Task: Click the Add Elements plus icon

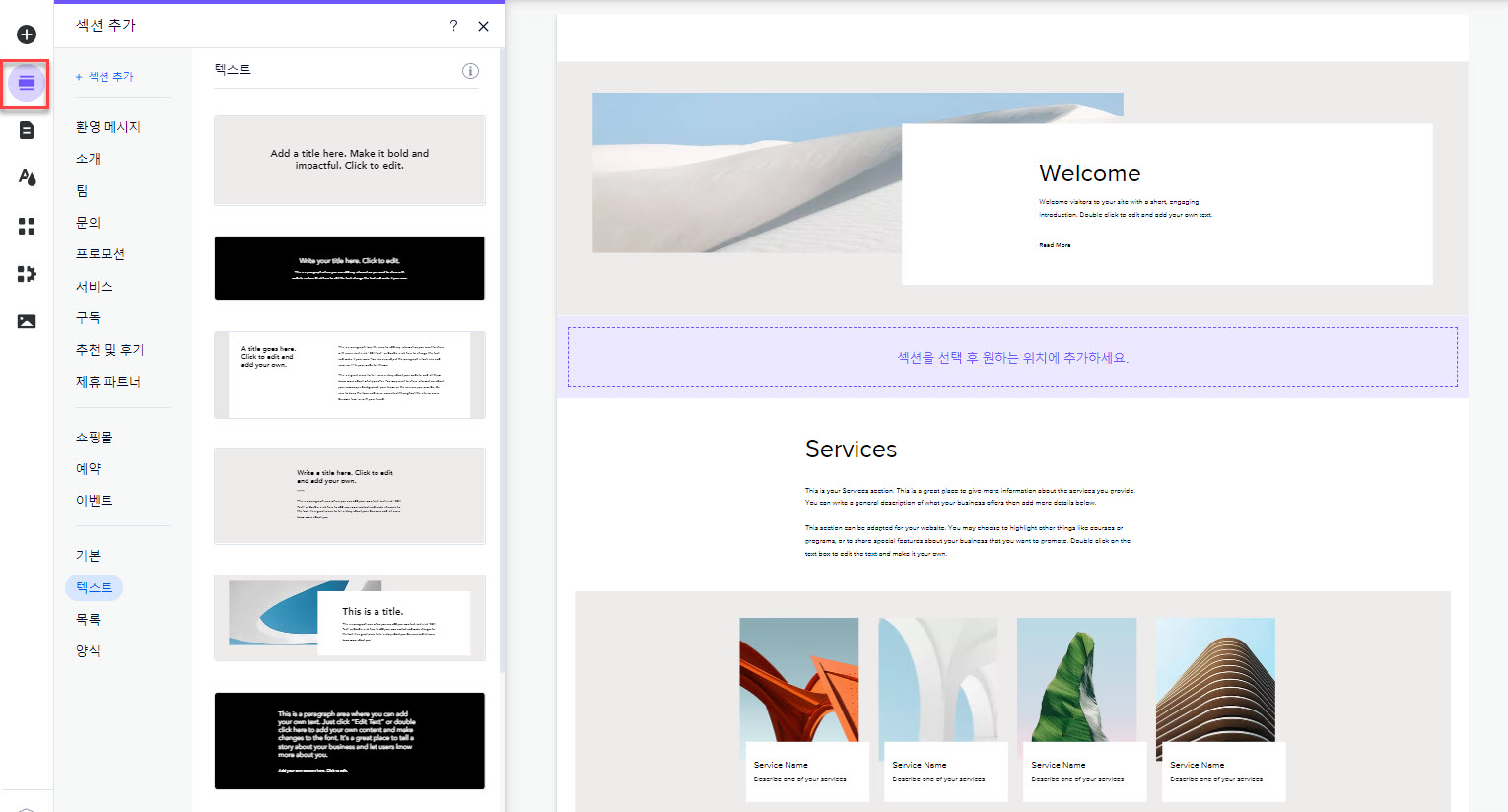Action: click(x=27, y=34)
